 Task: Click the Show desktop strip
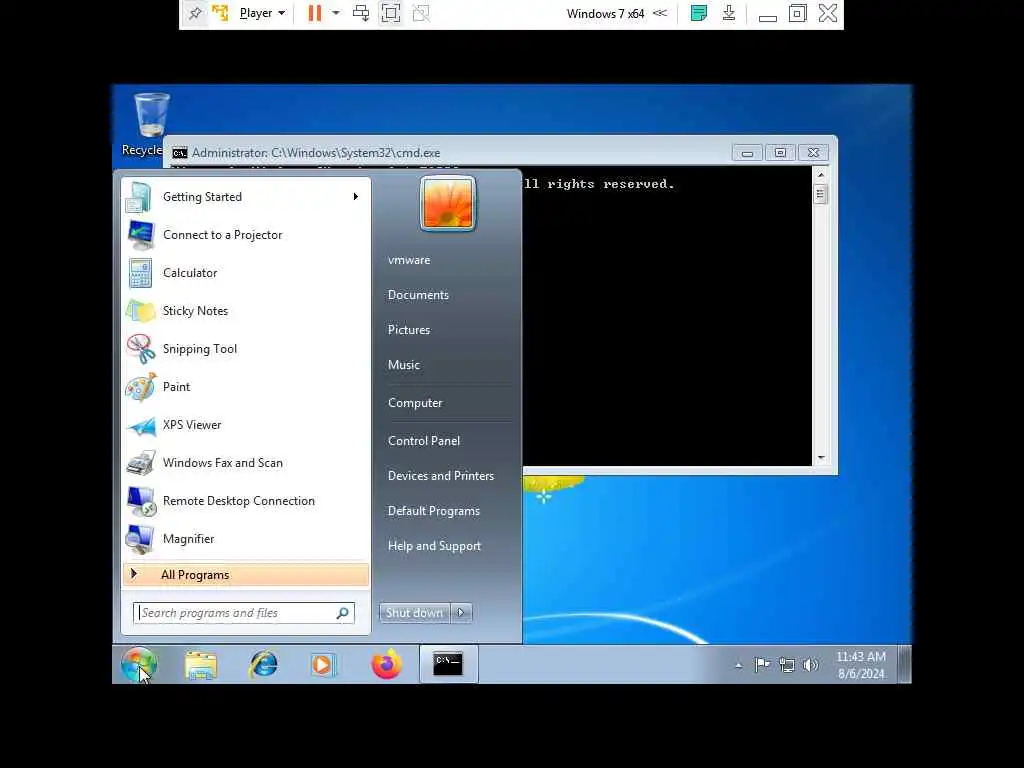coord(904,664)
